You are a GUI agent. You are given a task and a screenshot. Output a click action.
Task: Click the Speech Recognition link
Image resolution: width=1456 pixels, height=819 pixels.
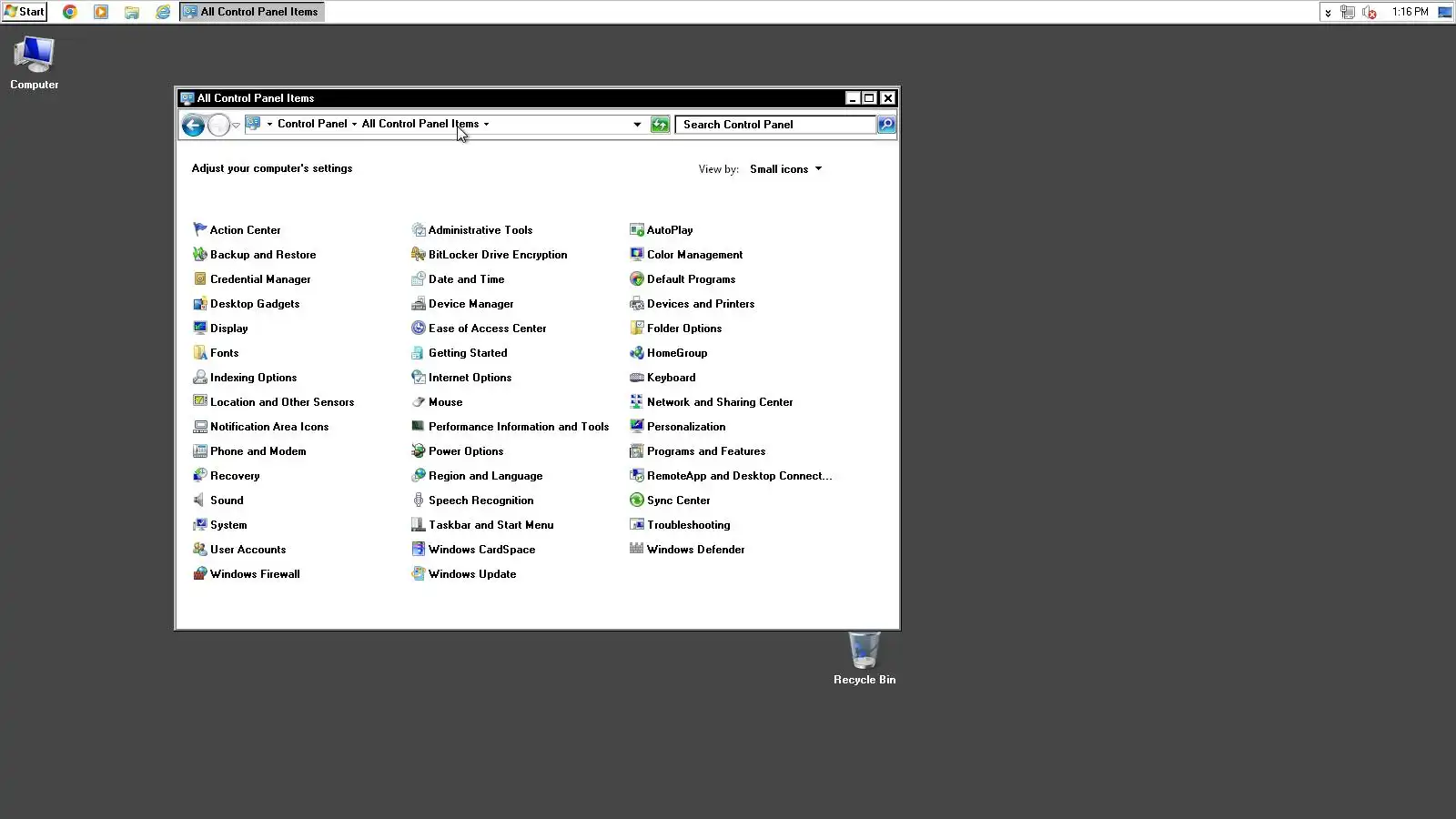click(480, 500)
